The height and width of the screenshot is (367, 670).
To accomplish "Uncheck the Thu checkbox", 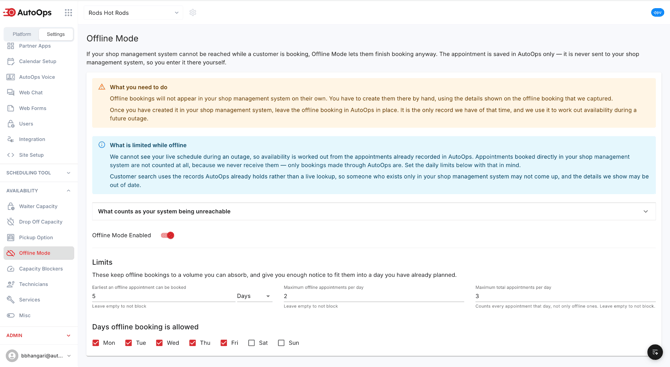I will pos(193,343).
